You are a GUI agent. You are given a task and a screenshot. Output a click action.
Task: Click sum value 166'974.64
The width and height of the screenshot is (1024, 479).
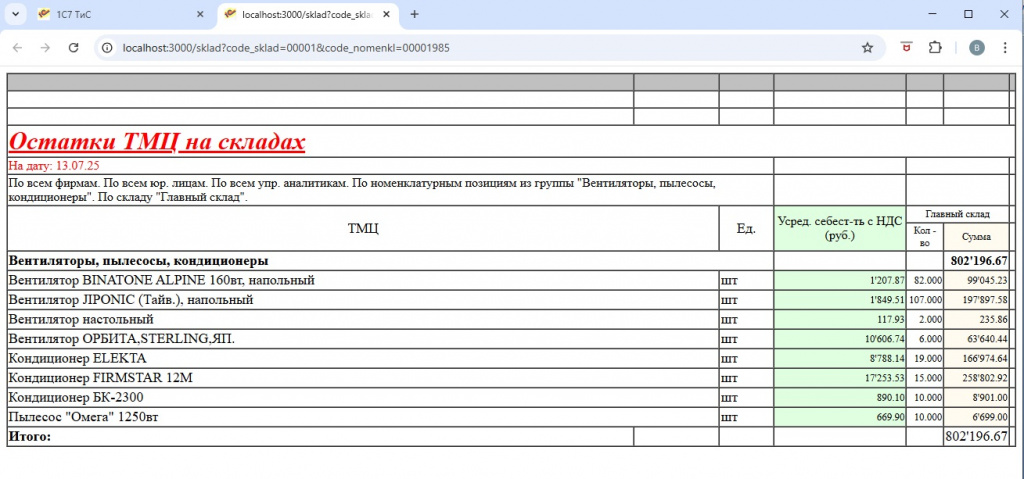[987, 359]
